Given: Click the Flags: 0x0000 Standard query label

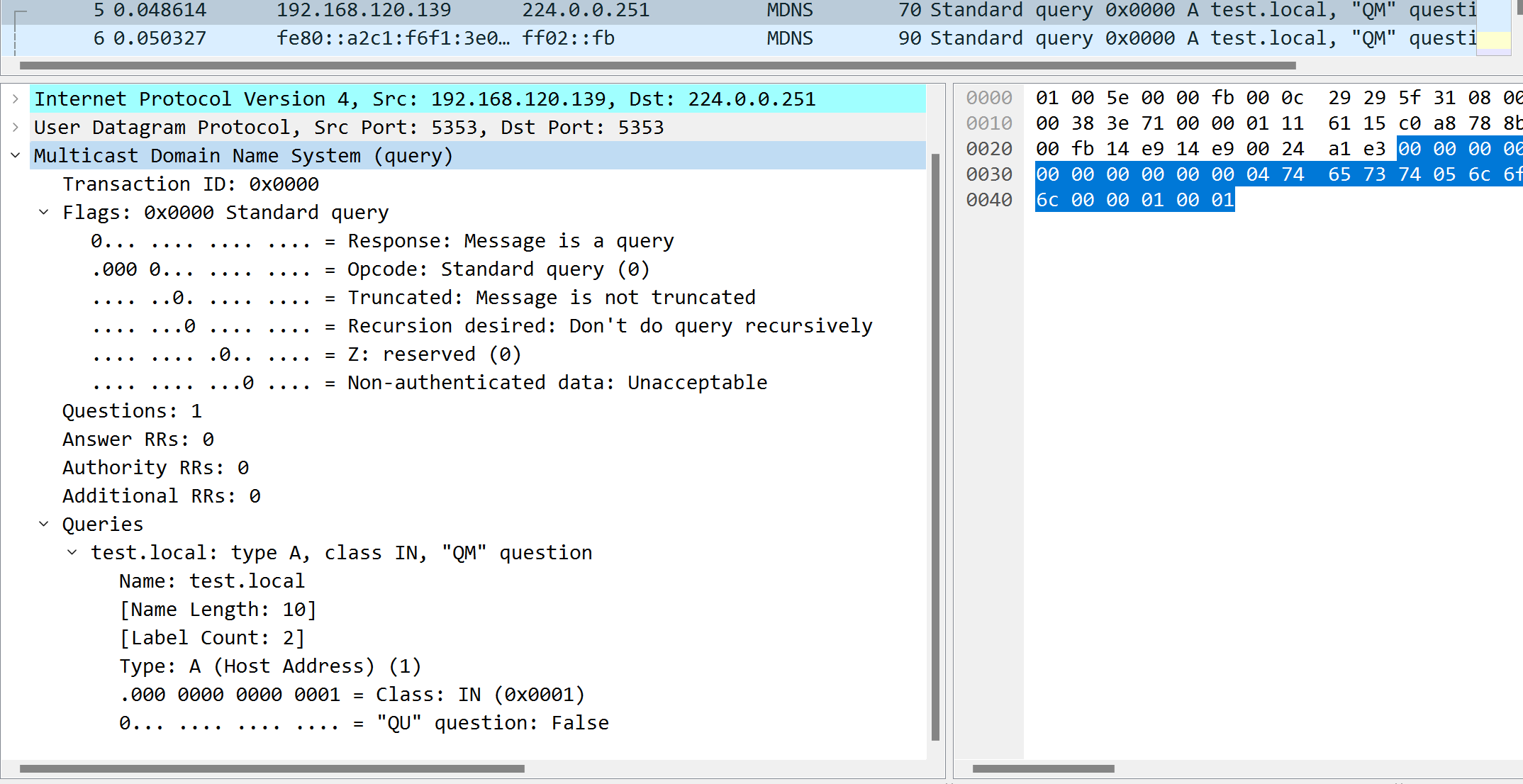Looking at the screenshot, I should click(x=225, y=213).
